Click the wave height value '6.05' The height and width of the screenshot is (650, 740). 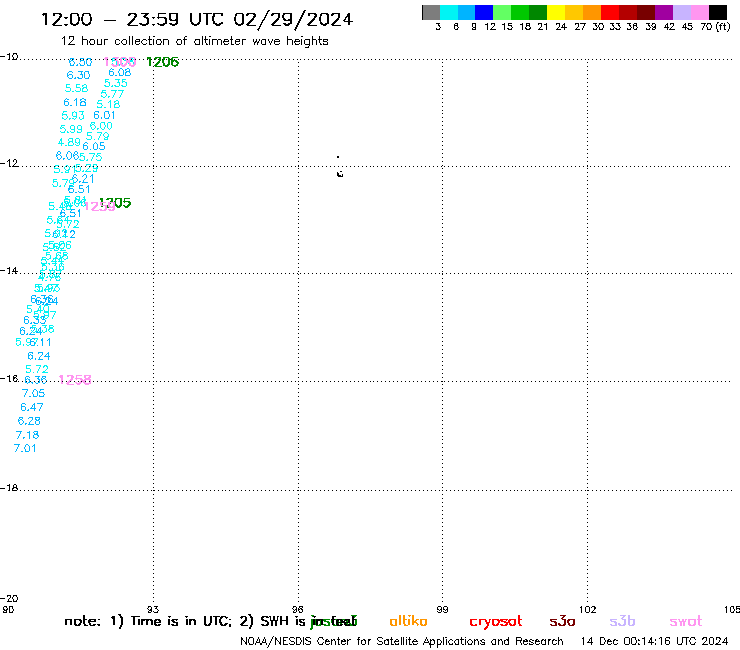(x=94, y=146)
